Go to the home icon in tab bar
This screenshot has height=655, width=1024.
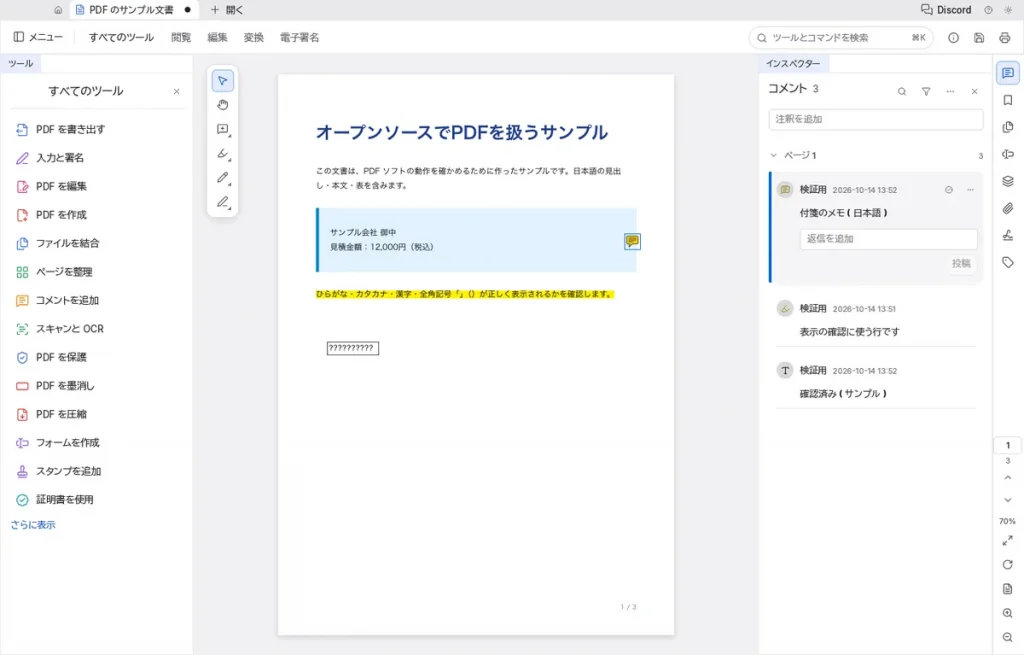pos(58,10)
